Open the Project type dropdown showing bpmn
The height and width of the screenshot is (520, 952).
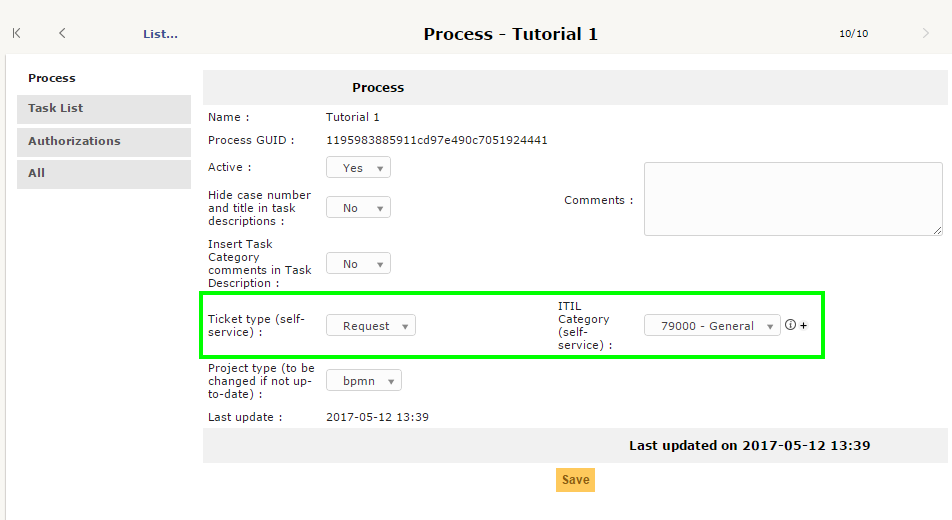pyautogui.click(x=364, y=381)
